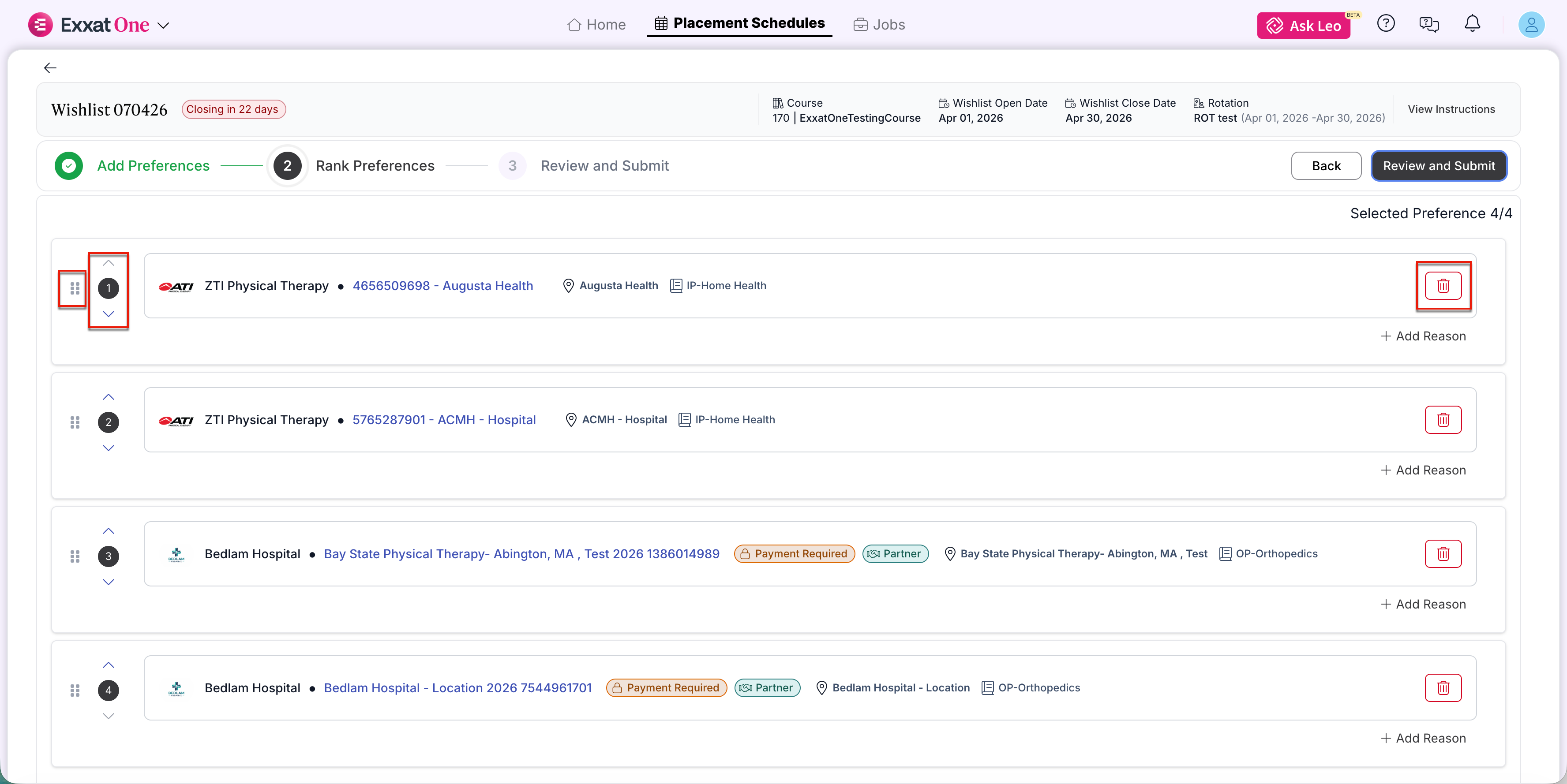Screen dimensions: 1567x784
Task: Open the help question mark icon
Action: coord(1385,24)
